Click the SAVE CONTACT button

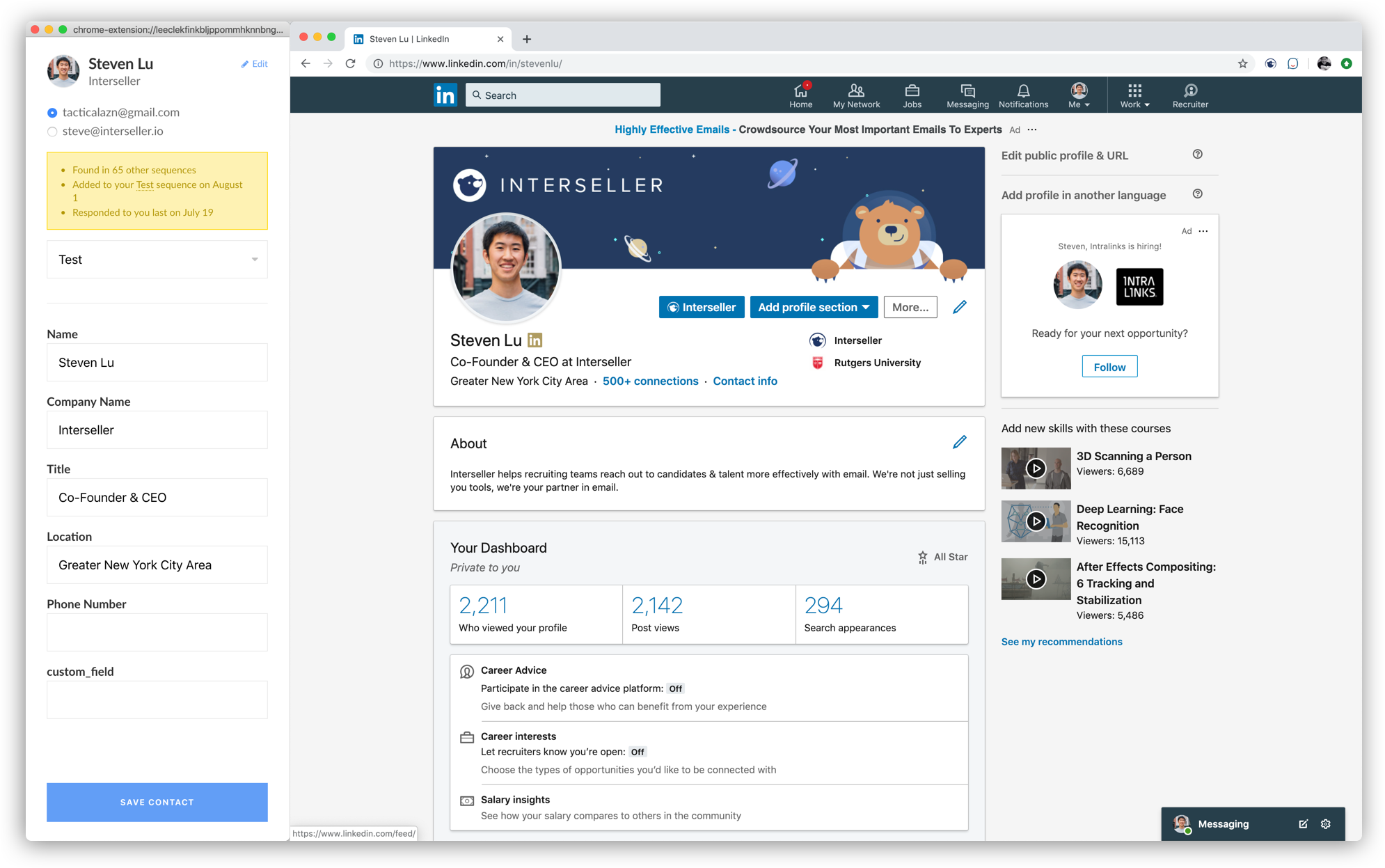click(x=157, y=802)
